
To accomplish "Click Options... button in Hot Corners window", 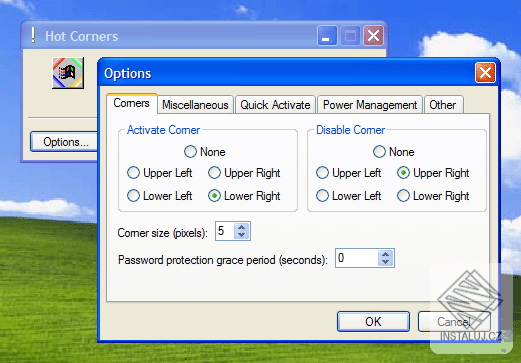I will click(x=64, y=142).
